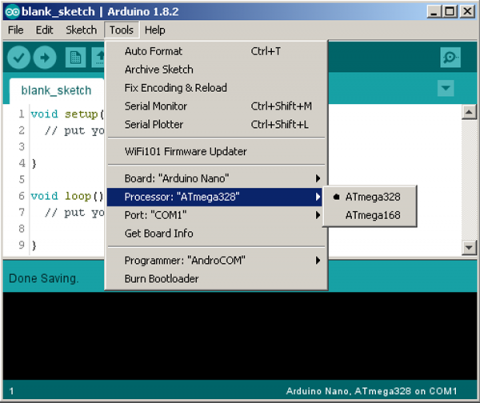
Task: Minimize the Arduino window
Action: pyautogui.click(x=434, y=12)
